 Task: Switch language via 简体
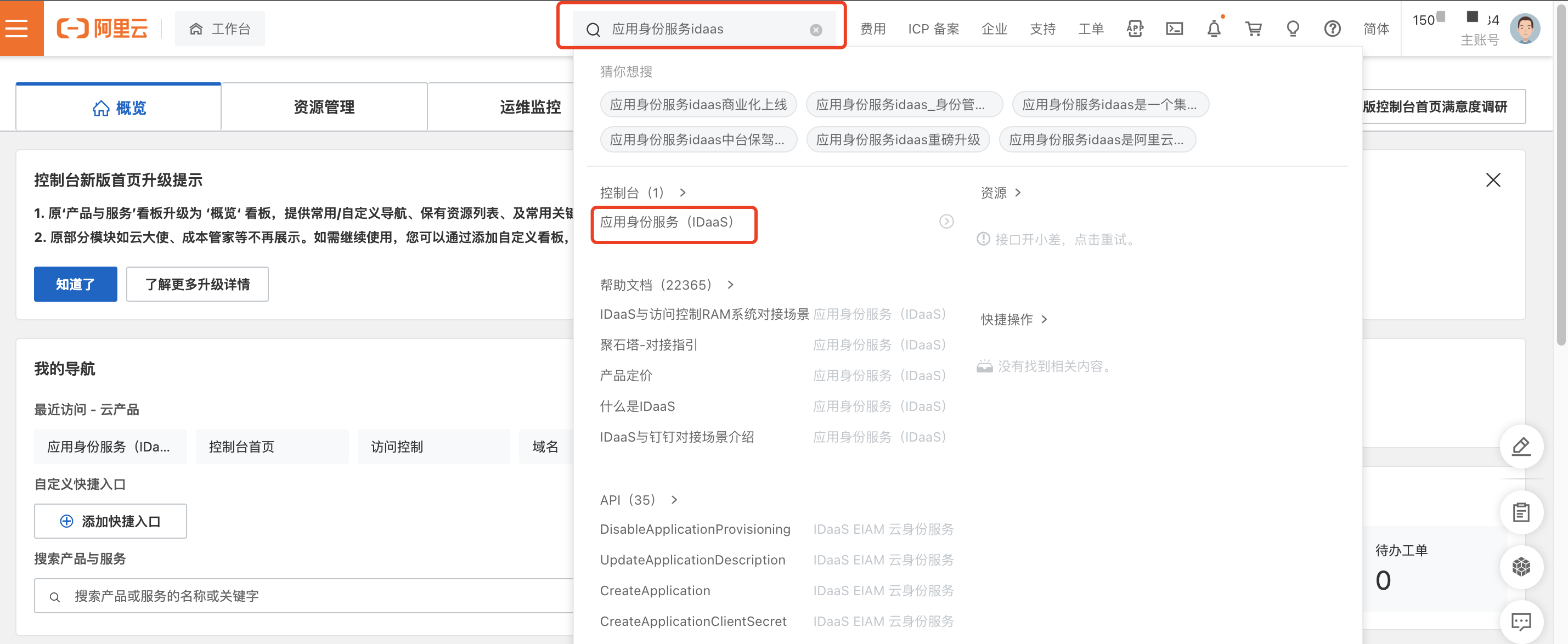1377,29
